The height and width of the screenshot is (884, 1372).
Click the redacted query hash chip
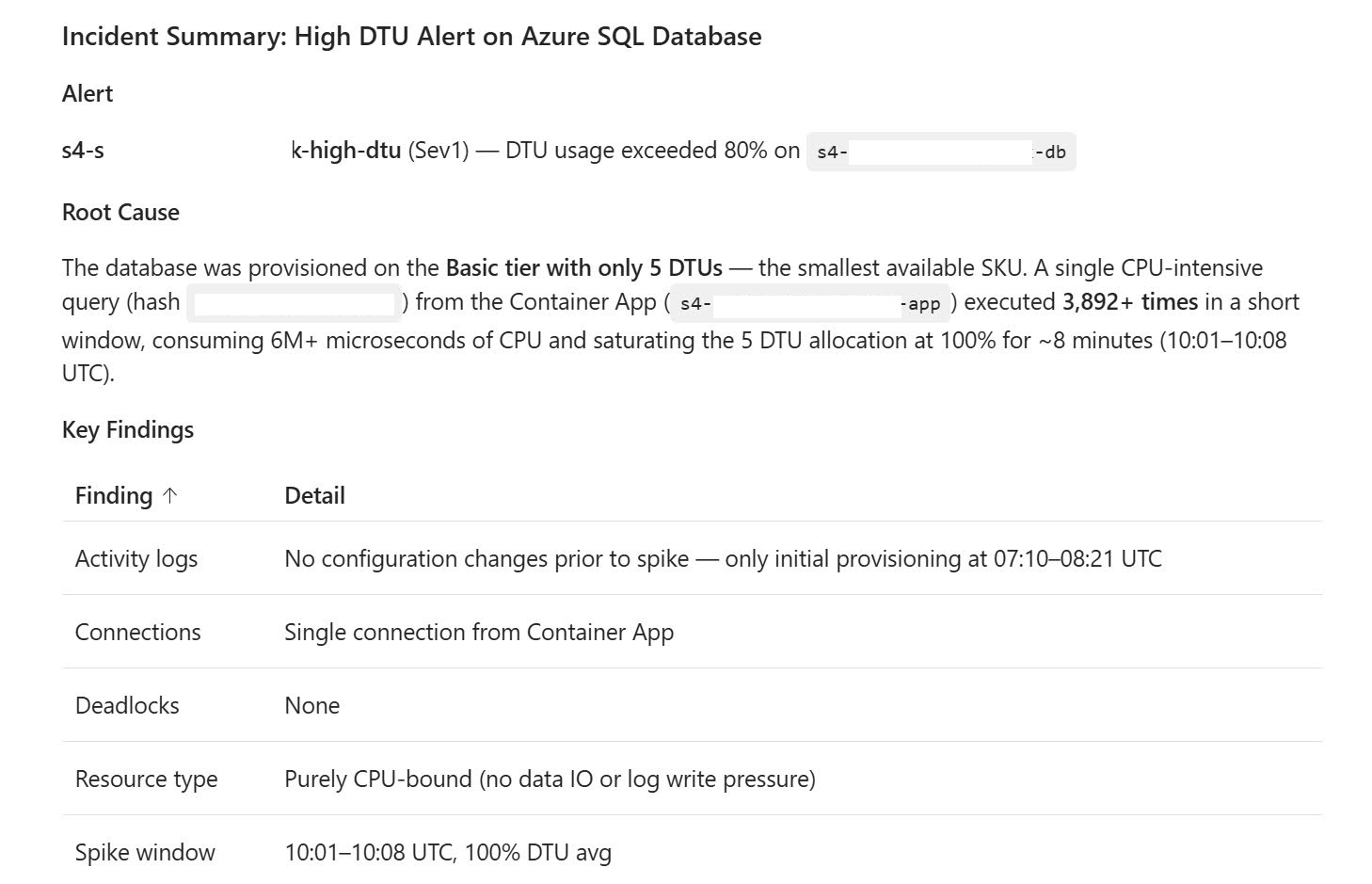pos(294,303)
